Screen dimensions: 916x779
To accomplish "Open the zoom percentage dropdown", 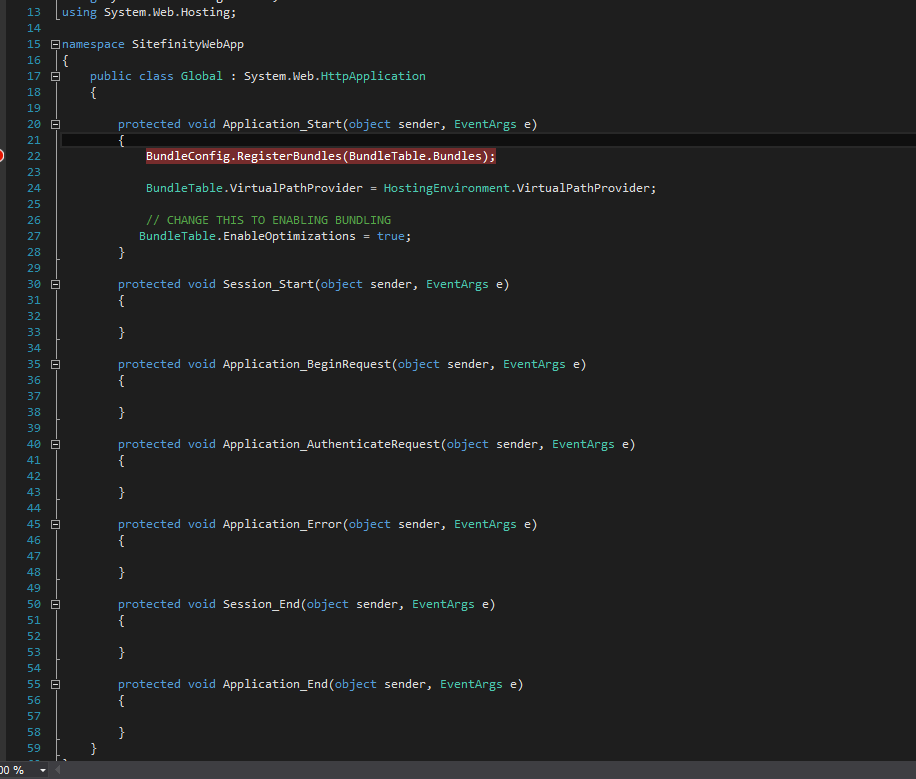I will 42,771.
